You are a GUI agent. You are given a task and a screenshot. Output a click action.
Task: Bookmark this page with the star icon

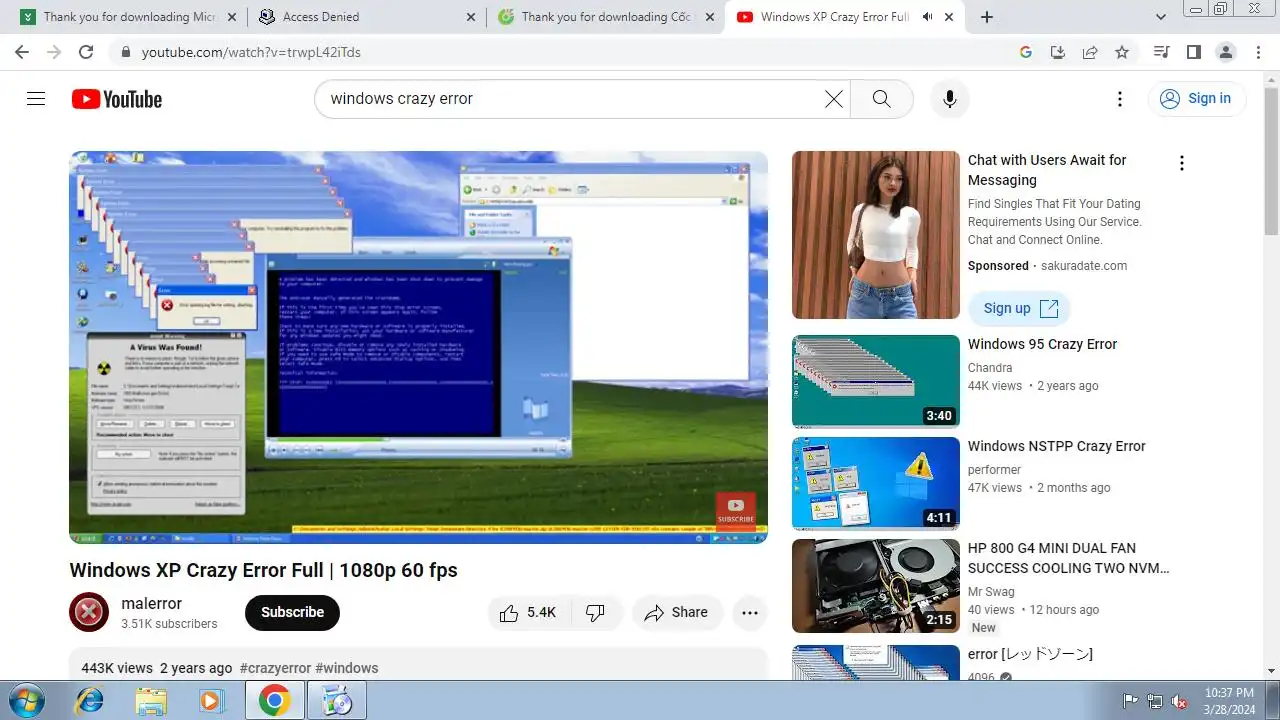(1122, 52)
